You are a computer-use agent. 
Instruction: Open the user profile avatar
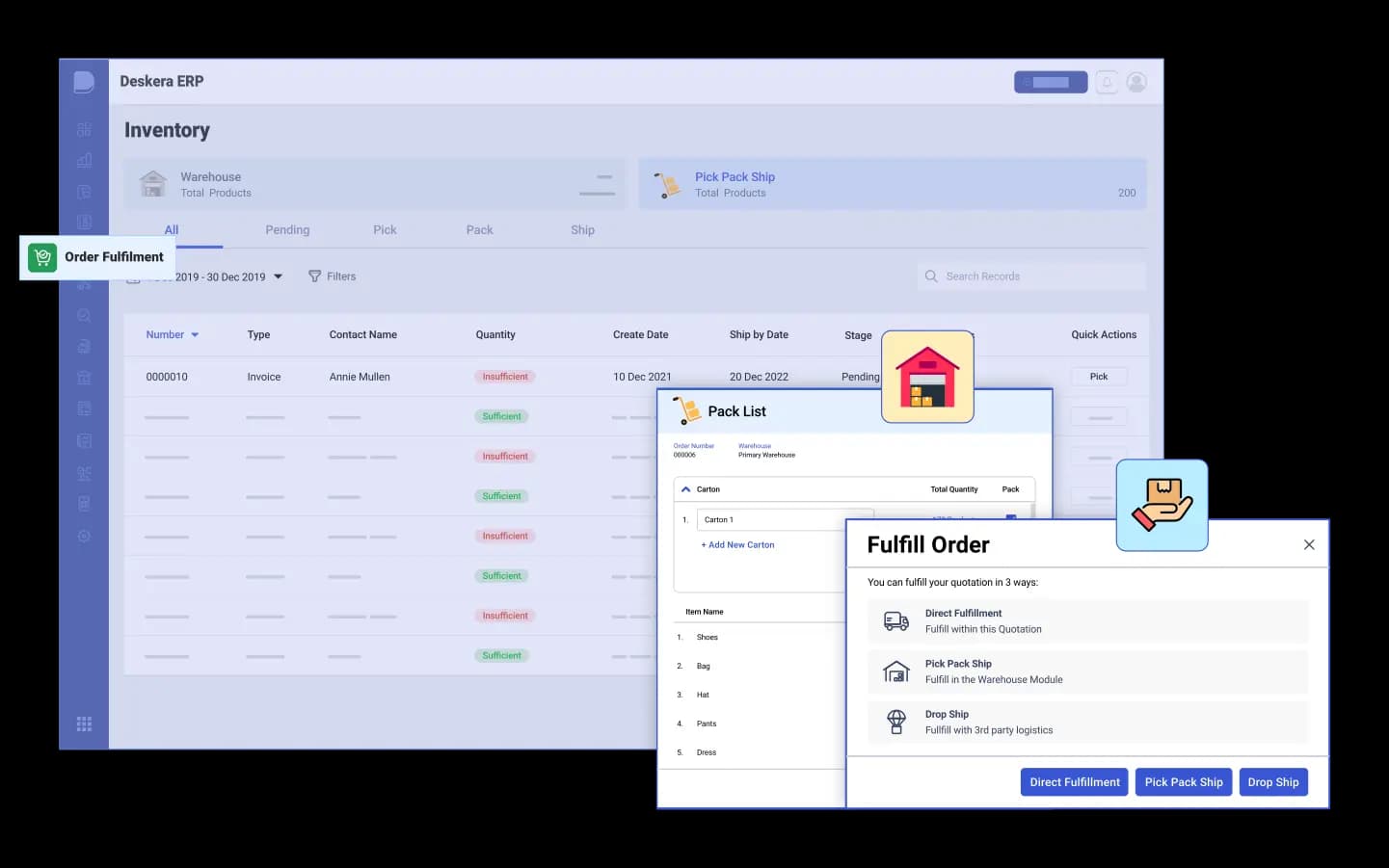[1136, 83]
